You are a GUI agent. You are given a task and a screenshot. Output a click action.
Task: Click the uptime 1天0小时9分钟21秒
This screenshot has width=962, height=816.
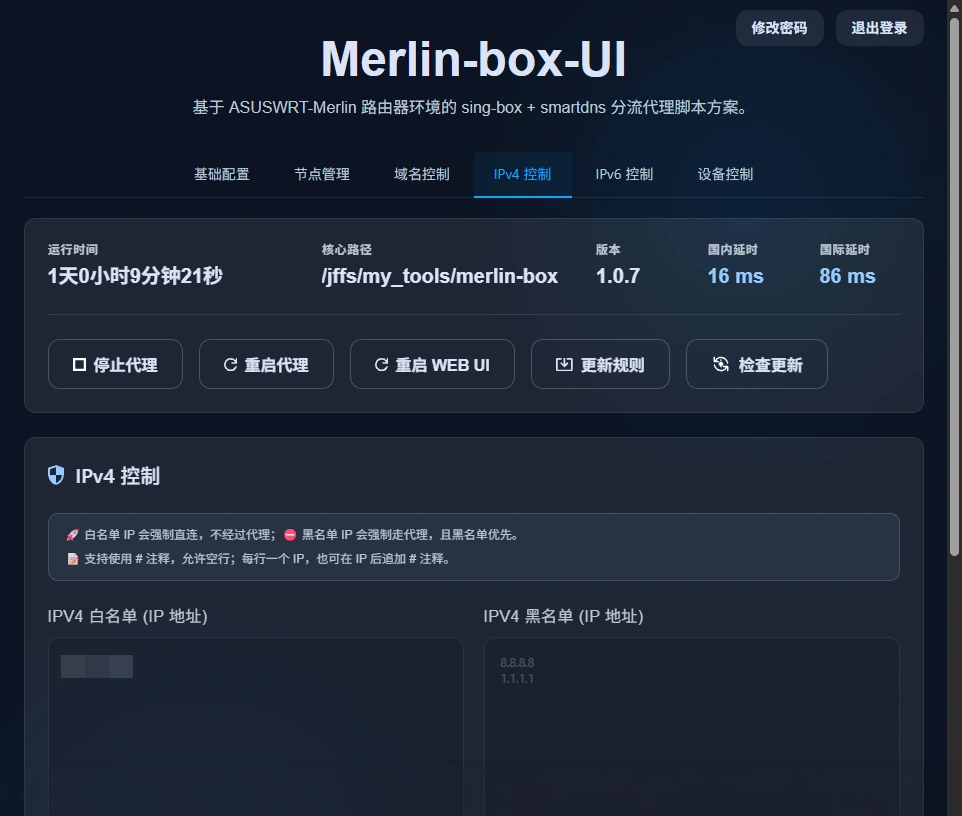tap(135, 276)
